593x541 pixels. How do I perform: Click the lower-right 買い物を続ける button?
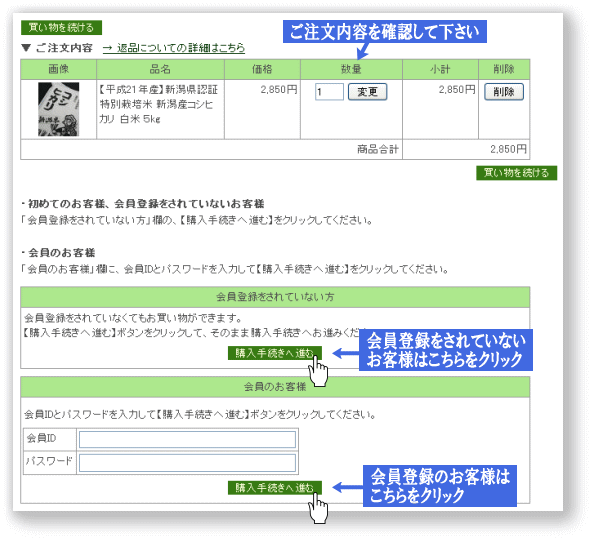[516, 173]
